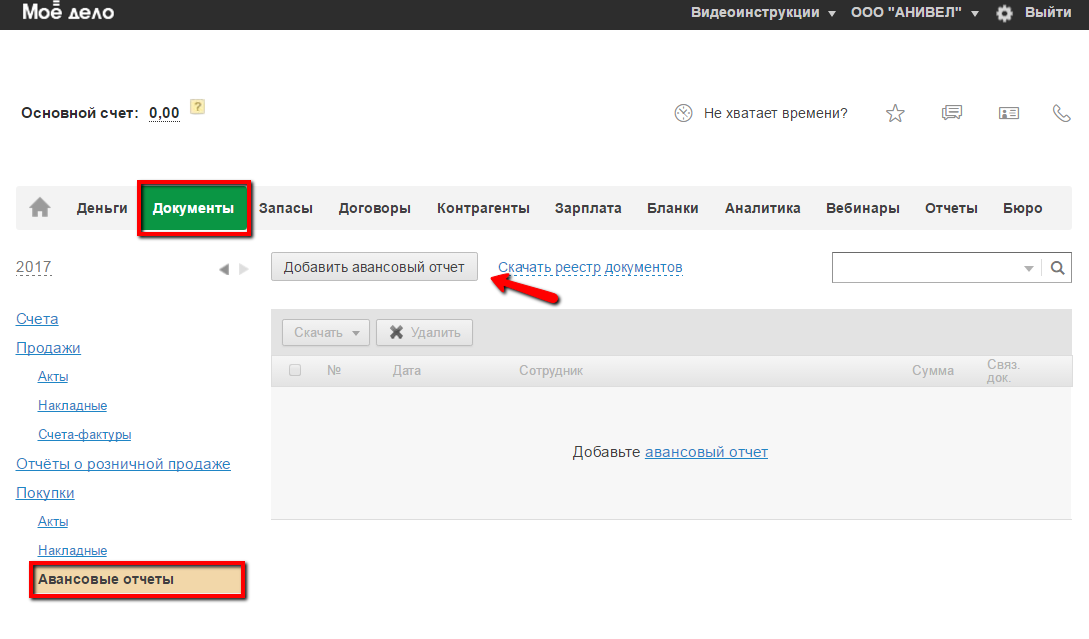Viewport: 1089px width, 639px height.
Task: Go to previous year arrow
Action: click(x=224, y=269)
